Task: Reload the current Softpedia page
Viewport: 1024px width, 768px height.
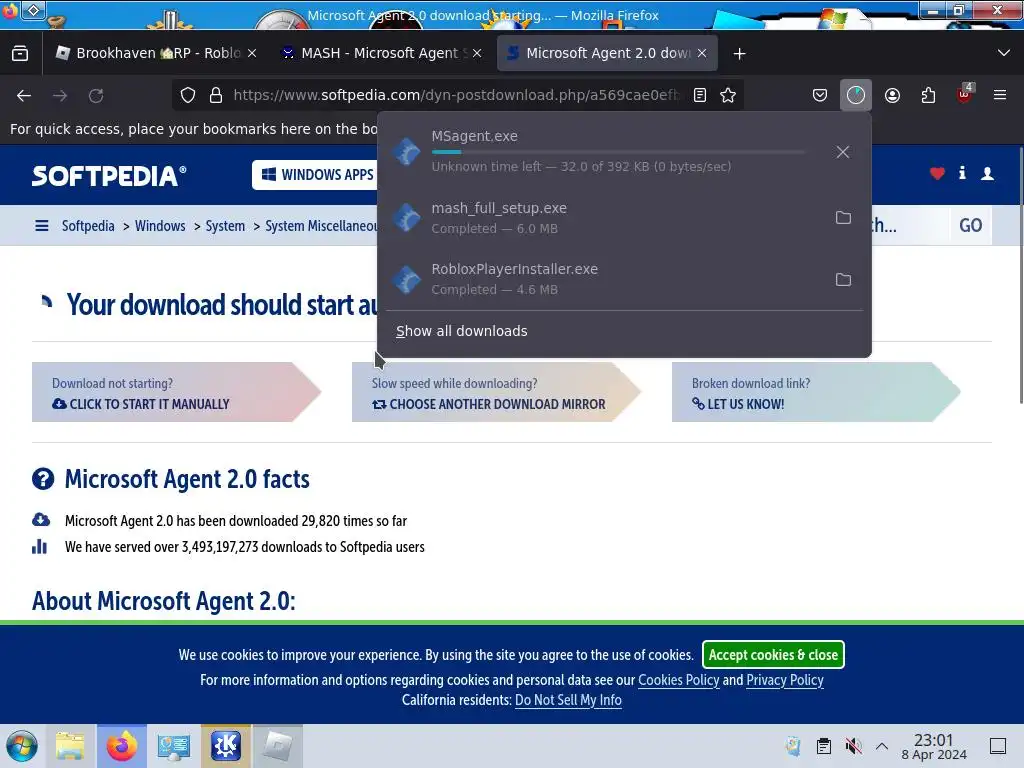Action: (96, 95)
